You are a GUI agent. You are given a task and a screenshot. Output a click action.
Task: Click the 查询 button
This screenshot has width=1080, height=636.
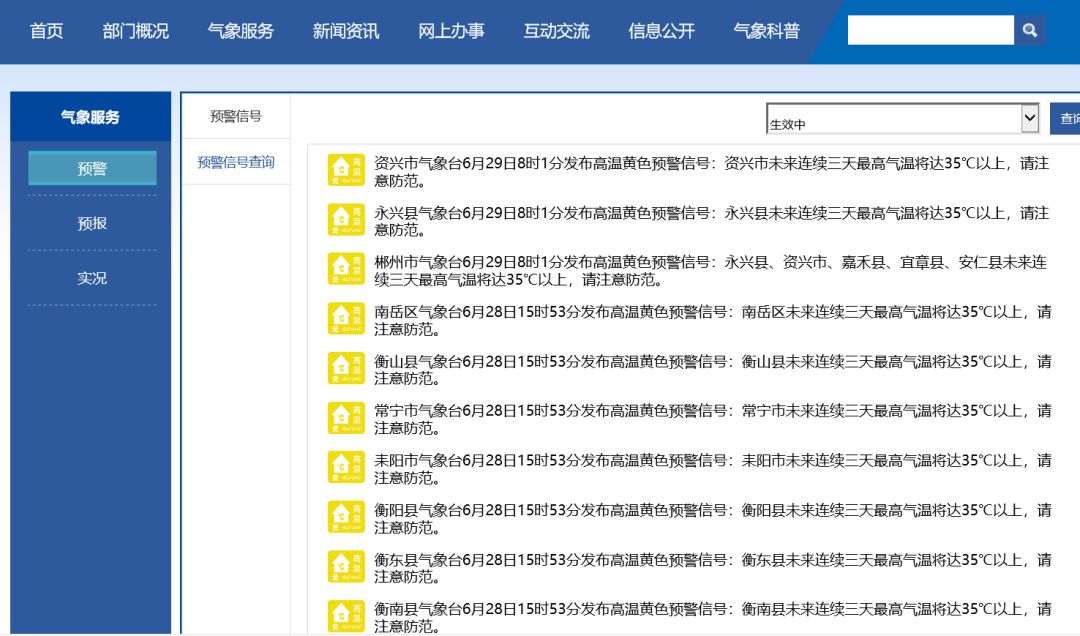click(x=1066, y=119)
